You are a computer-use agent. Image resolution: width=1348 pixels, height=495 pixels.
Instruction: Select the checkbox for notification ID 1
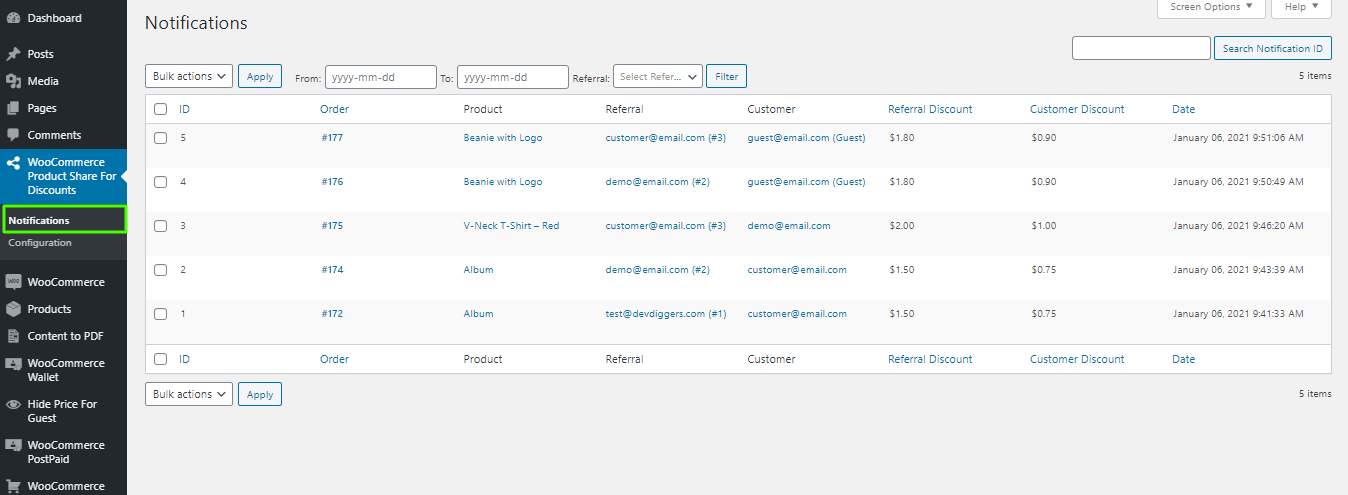point(160,314)
